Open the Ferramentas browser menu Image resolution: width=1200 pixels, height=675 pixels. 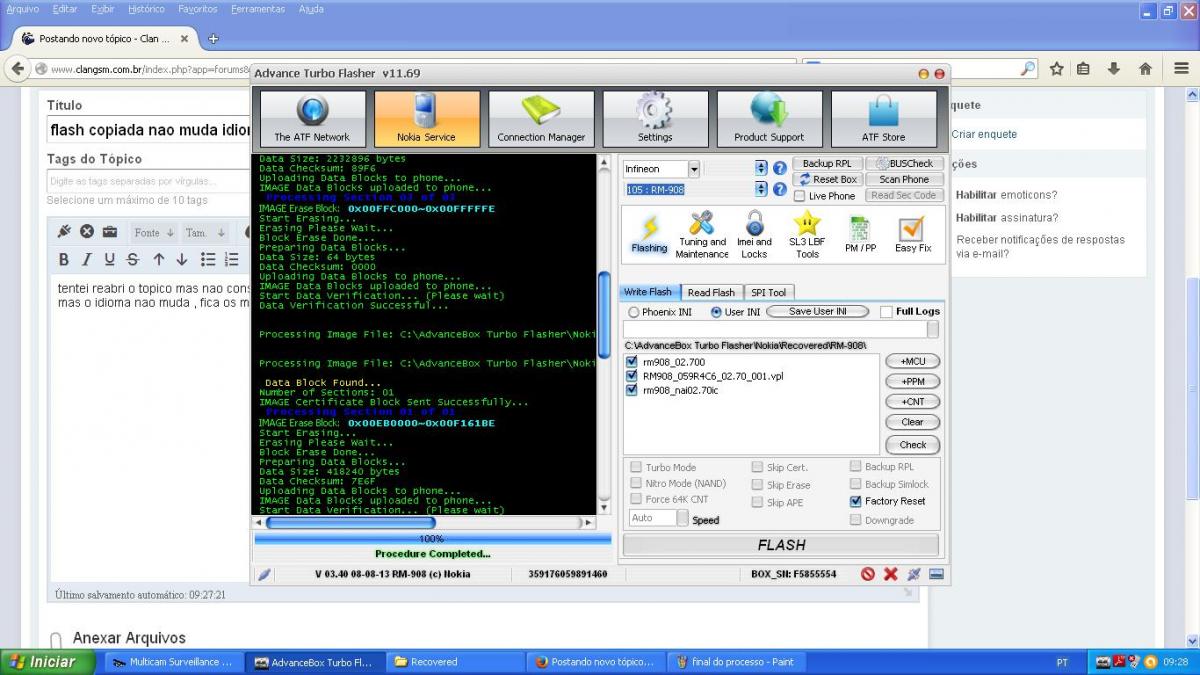coord(257,9)
